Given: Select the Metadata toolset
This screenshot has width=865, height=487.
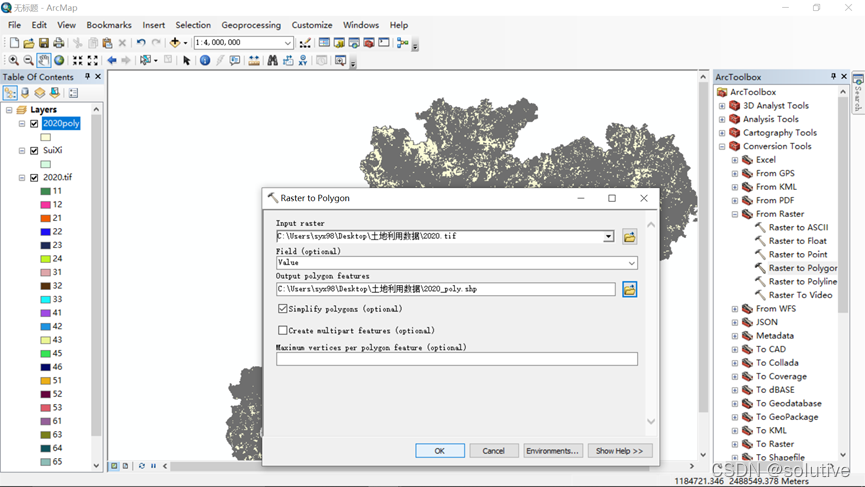Looking at the screenshot, I should [775, 335].
